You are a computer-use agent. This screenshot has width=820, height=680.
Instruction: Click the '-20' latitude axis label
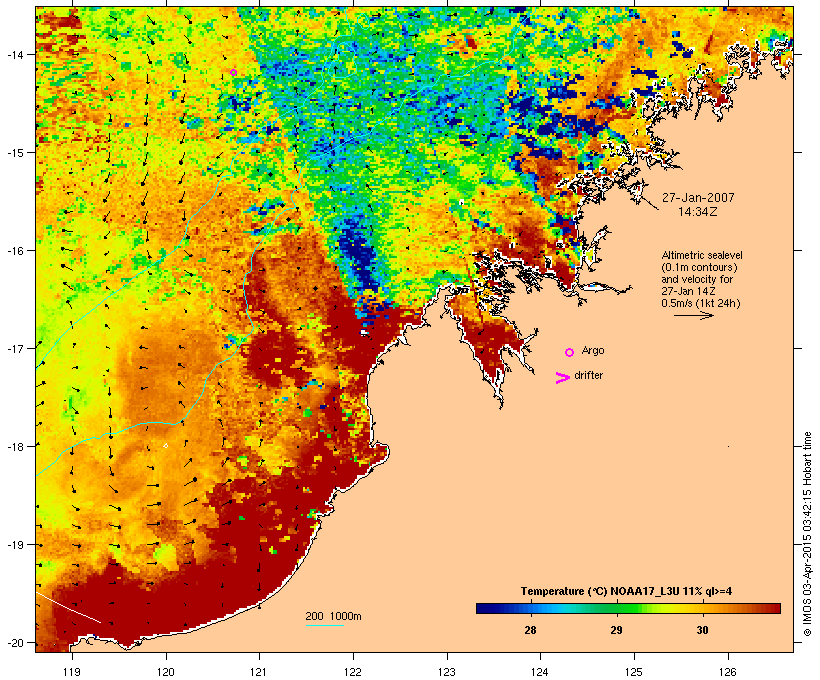pyautogui.click(x=15, y=642)
